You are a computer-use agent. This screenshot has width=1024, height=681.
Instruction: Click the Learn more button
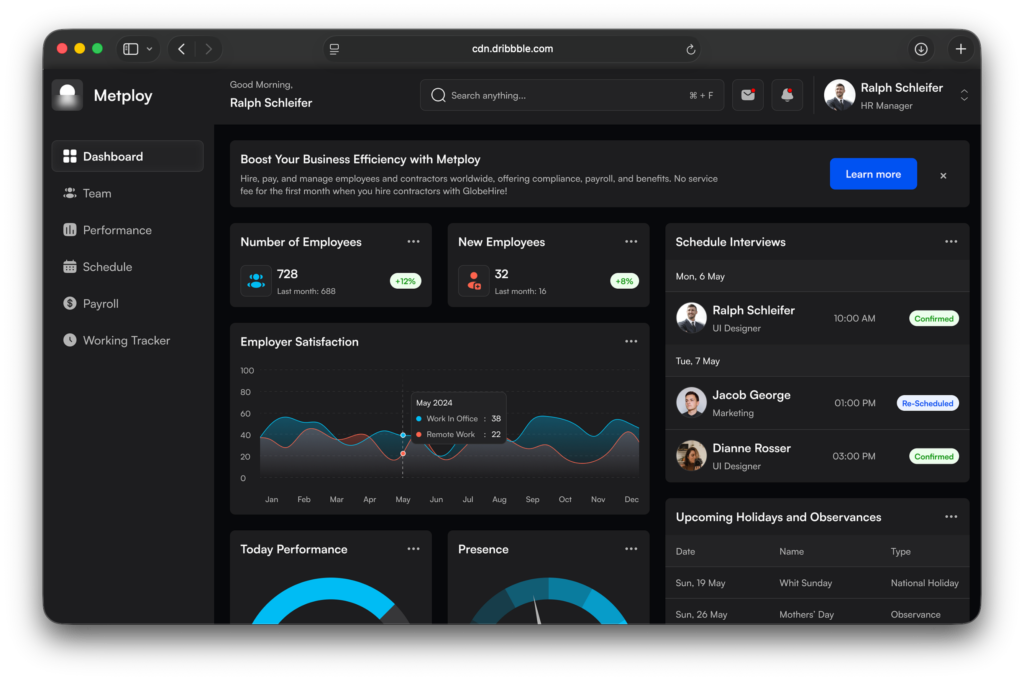873,174
